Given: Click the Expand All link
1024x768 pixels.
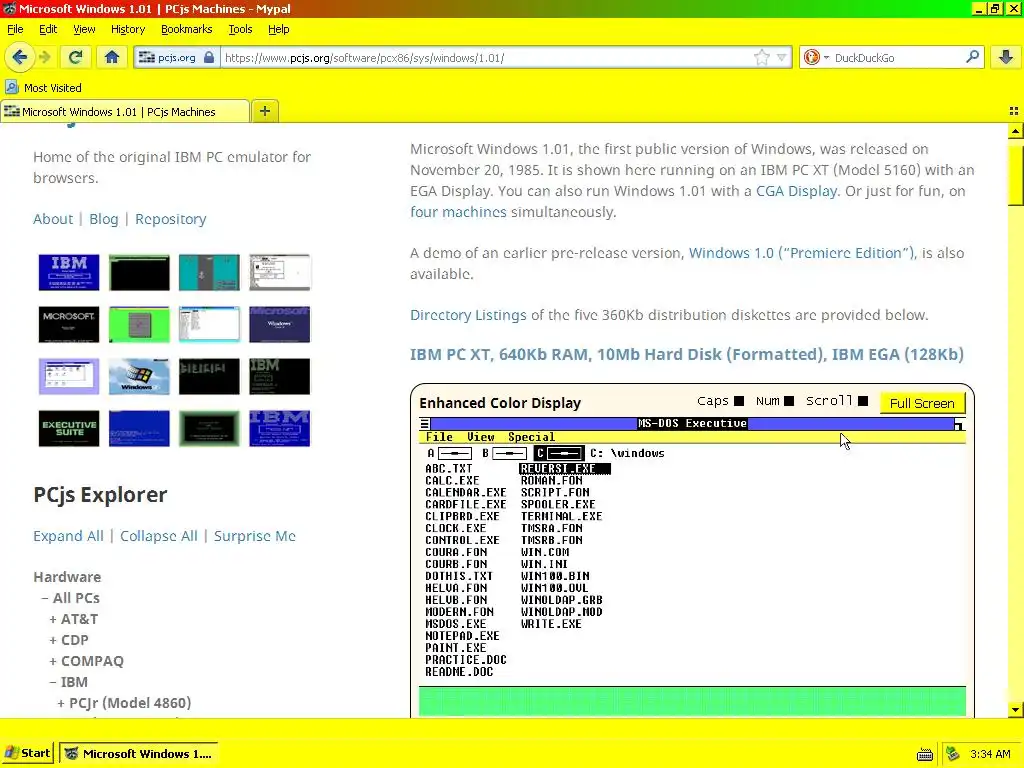Looking at the screenshot, I should pyautogui.click(x=68, y=536).
